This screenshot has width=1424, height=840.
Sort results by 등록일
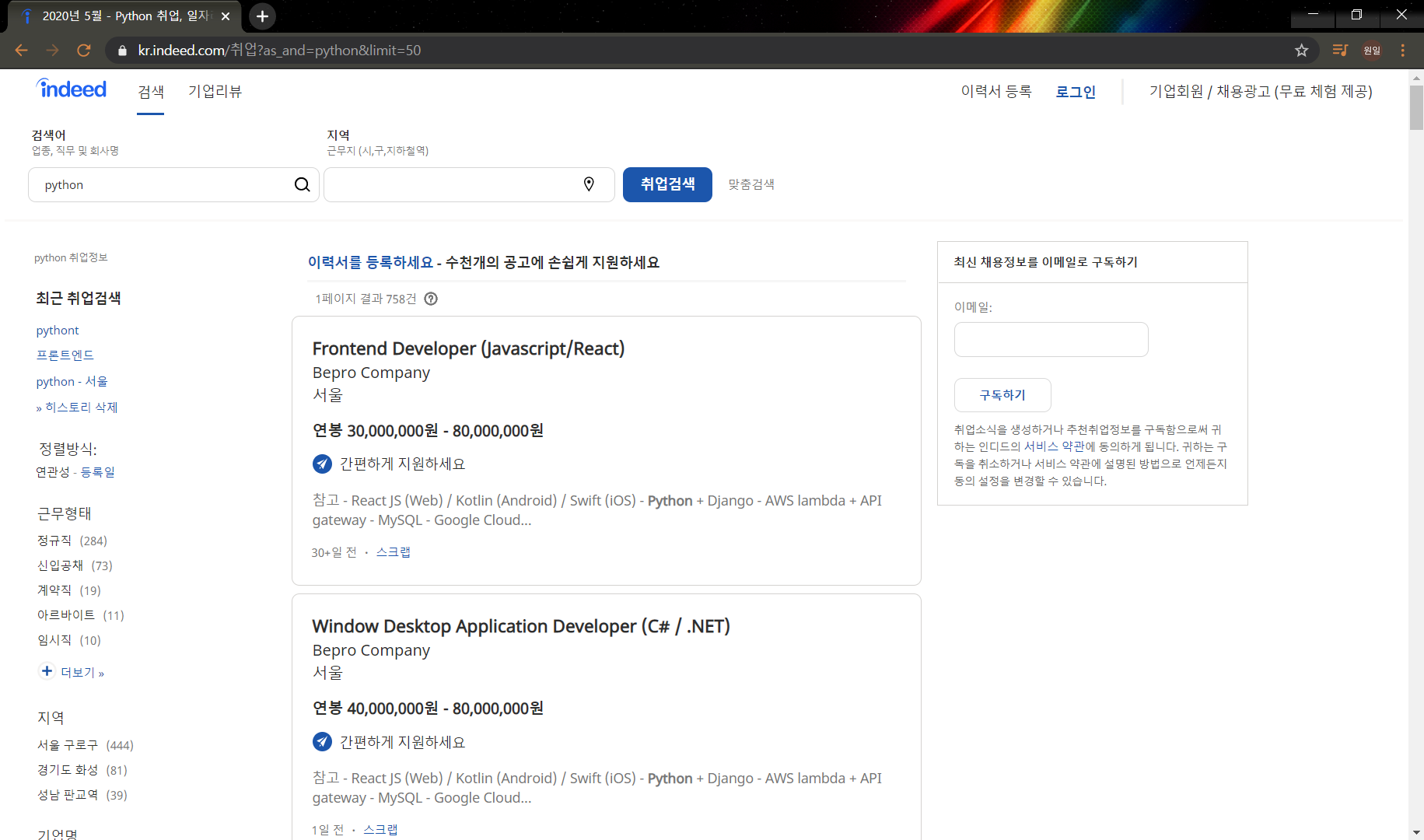[98, 472]
